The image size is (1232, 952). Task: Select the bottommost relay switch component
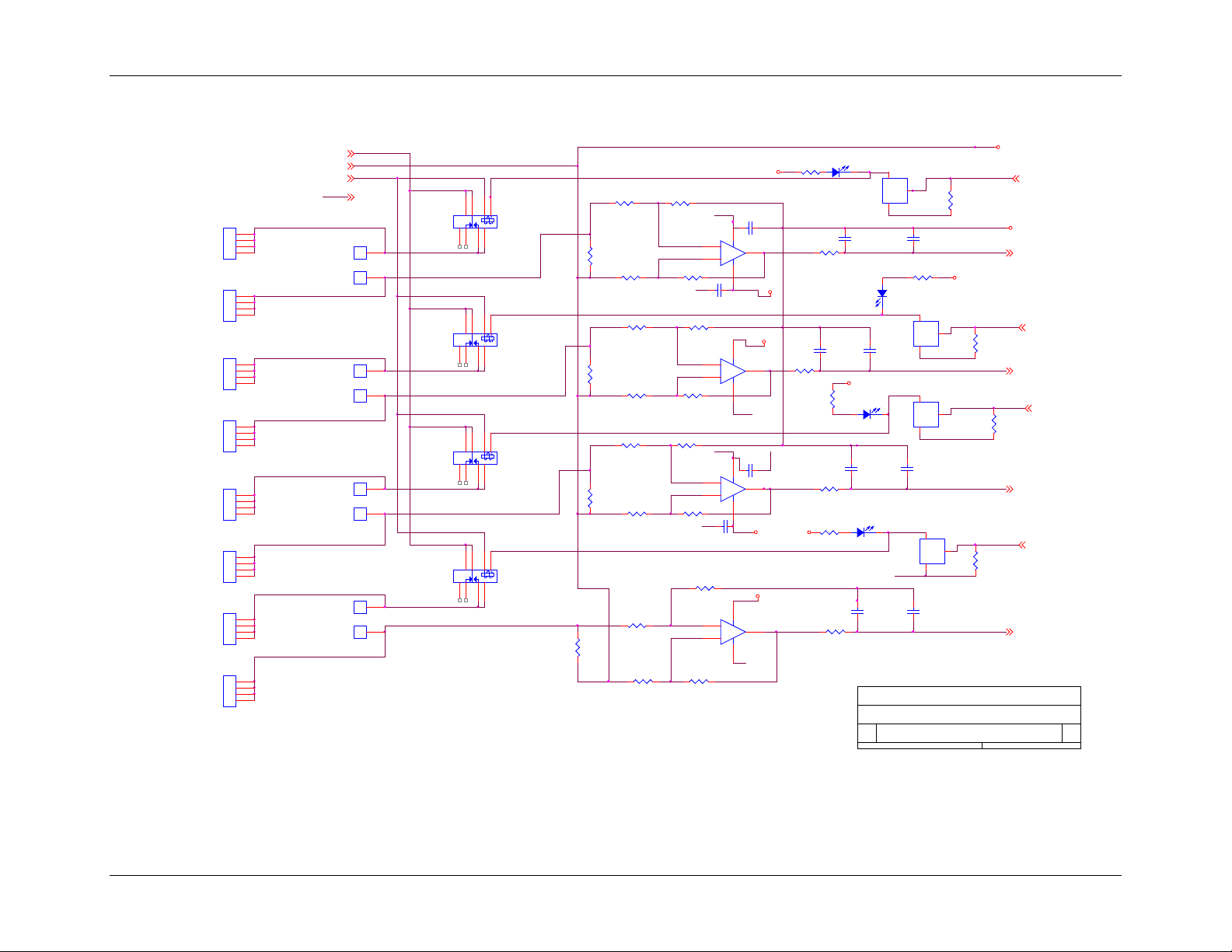475,576
